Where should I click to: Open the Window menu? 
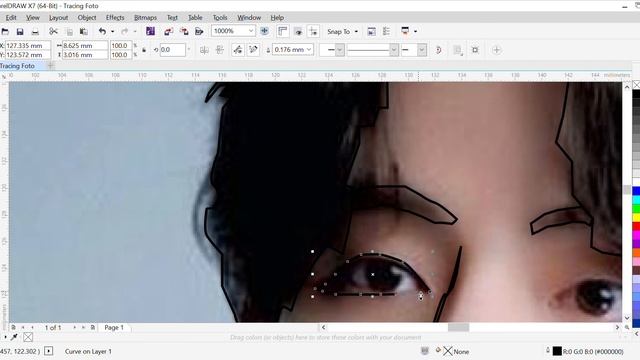coord(249,18)
